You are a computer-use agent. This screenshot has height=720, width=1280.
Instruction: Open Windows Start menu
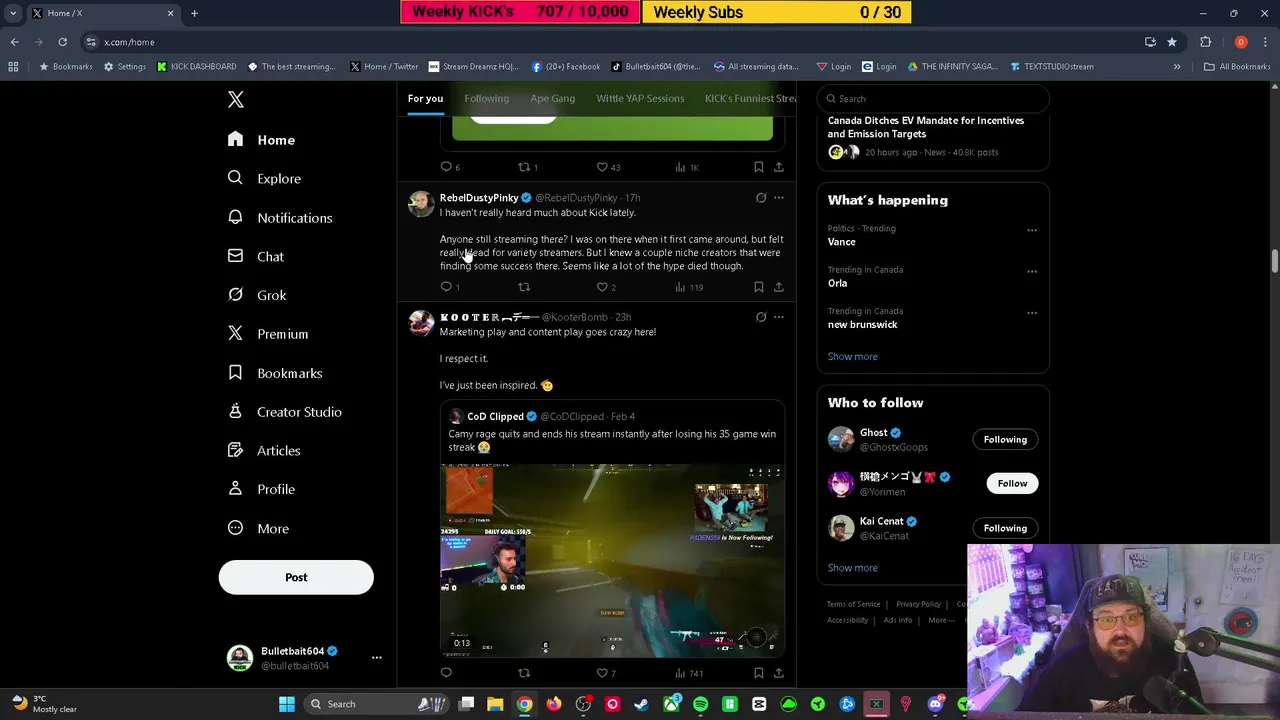287,704
